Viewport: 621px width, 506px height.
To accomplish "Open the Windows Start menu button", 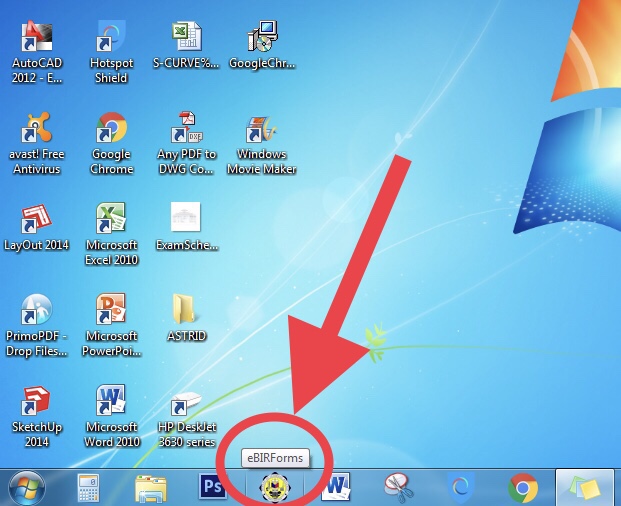I will [x=28, y=487].
